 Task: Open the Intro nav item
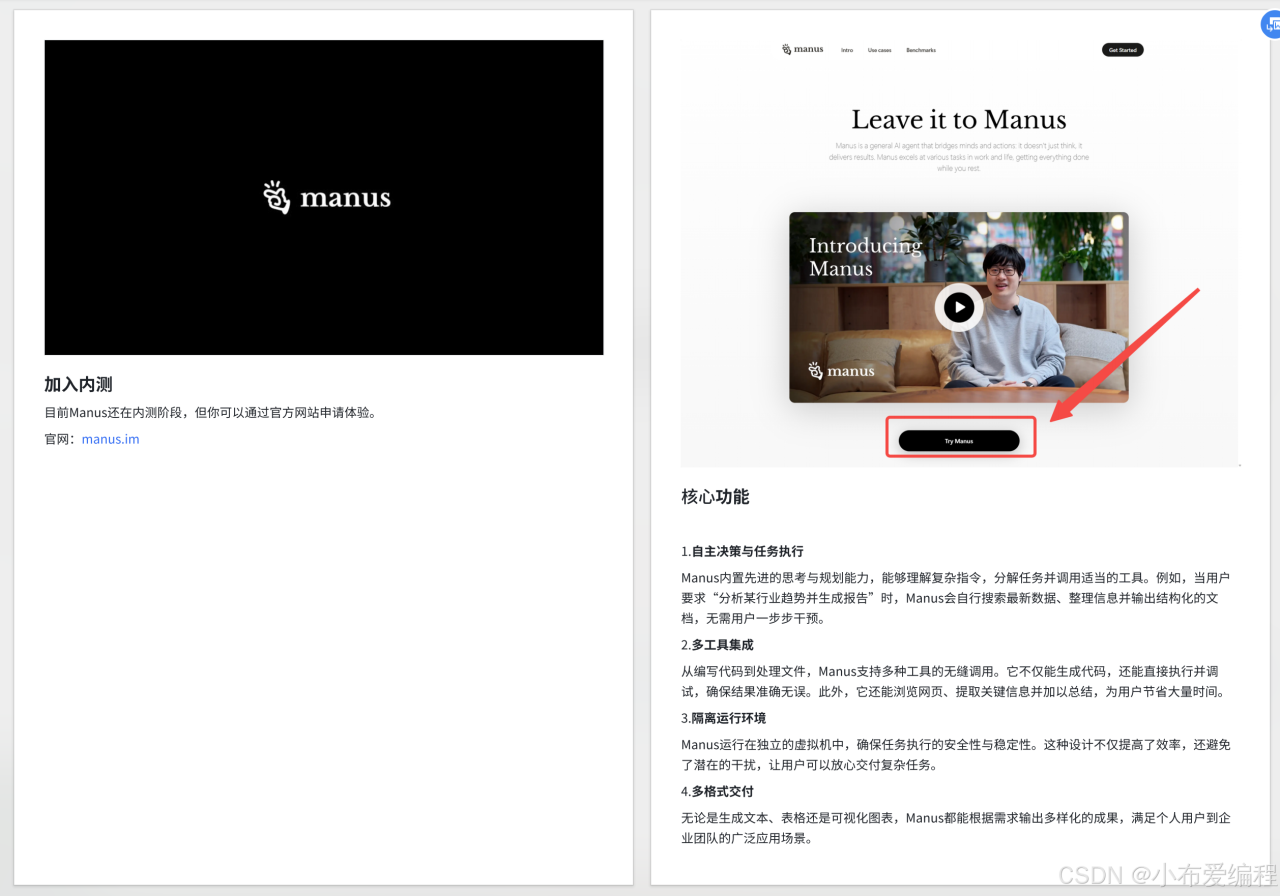847,50
